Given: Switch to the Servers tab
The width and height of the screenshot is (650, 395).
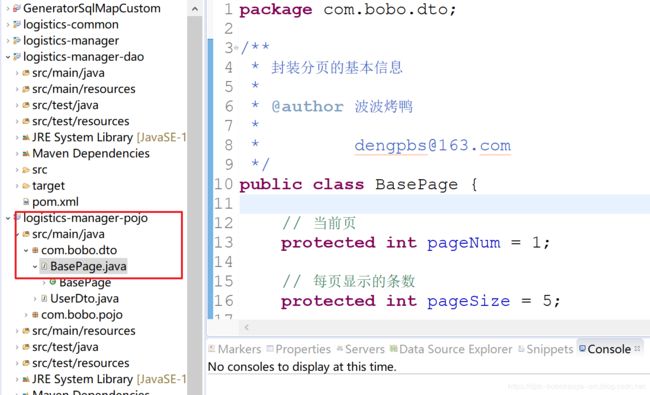Looking at the screenshot, I should (365, 349).
